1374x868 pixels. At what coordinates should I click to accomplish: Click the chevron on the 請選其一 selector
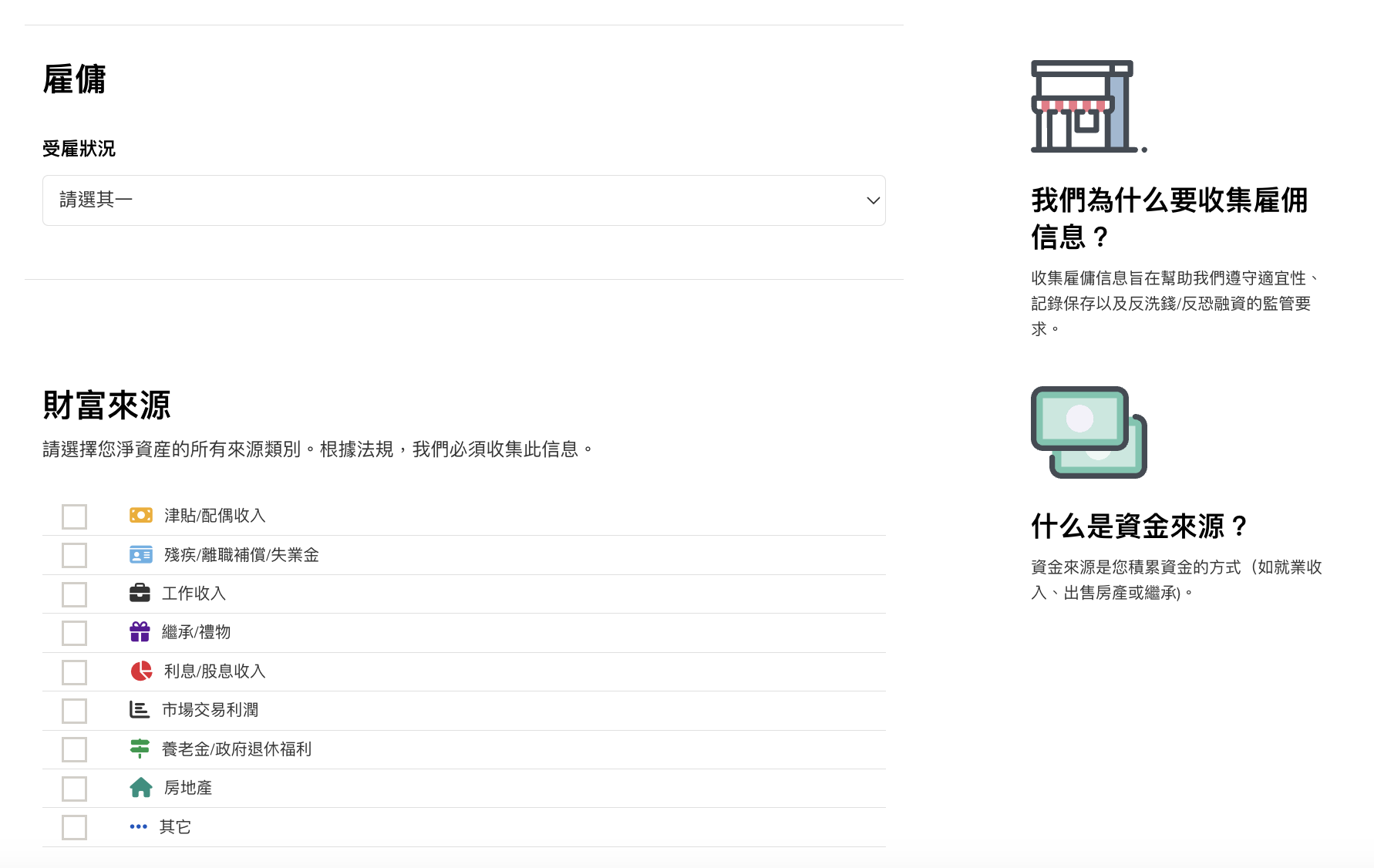[872, 200]
